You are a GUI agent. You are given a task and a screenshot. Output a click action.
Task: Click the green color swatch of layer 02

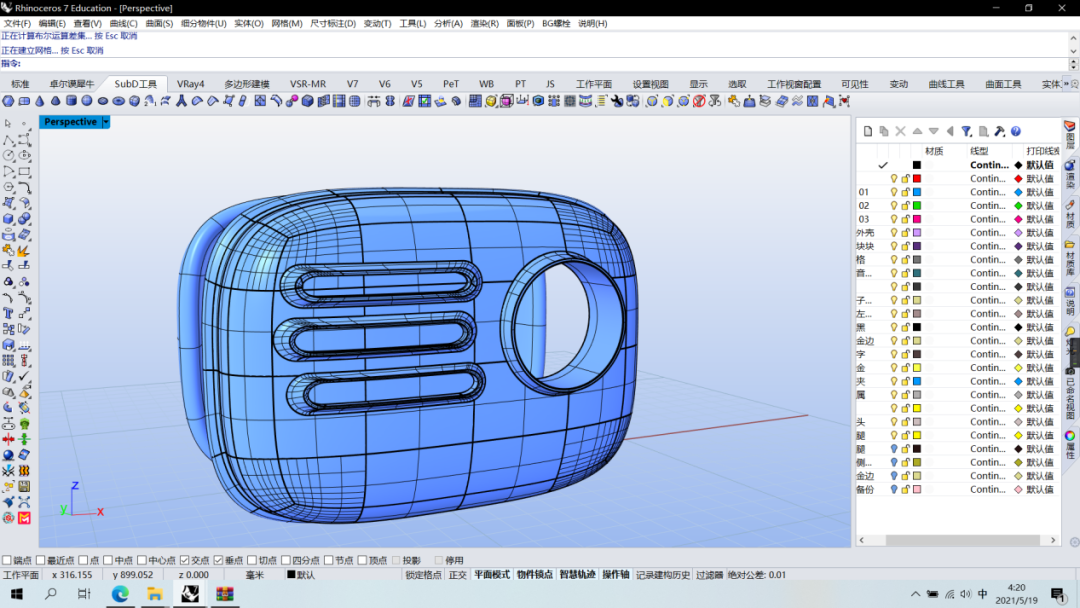click(x=916, y=206)
